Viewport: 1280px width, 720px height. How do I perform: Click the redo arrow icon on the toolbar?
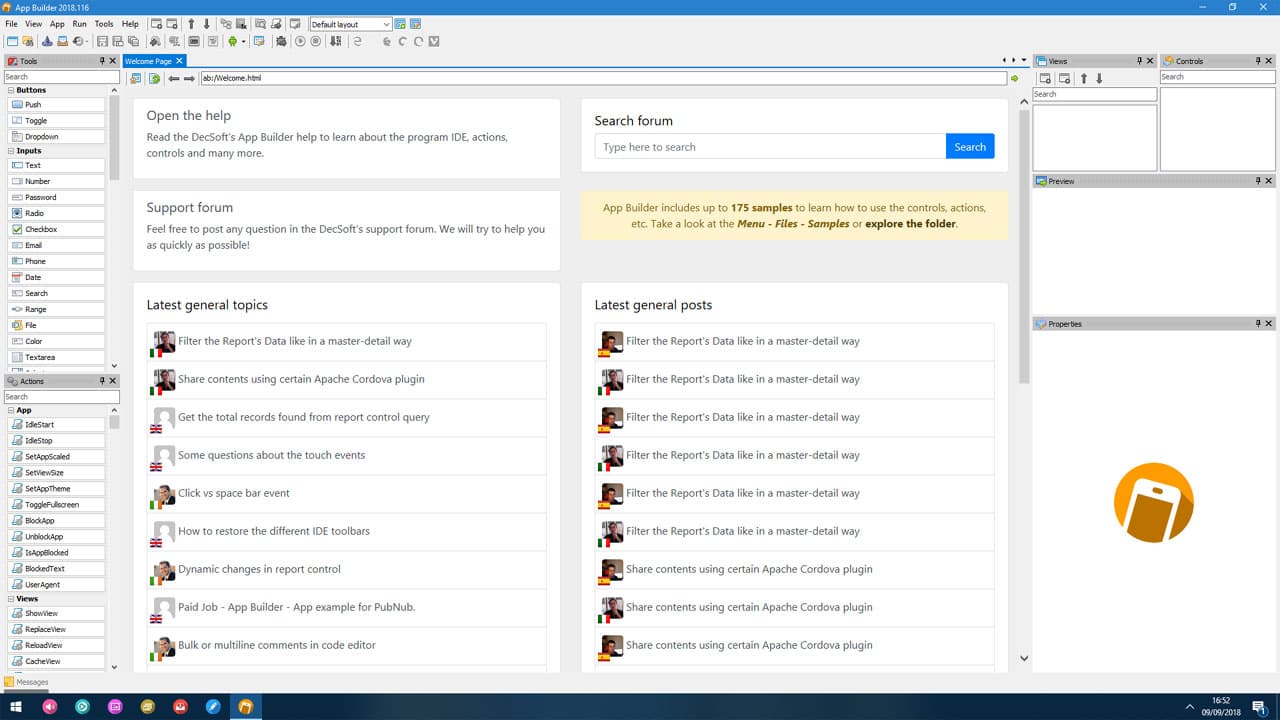coord(418,41)
